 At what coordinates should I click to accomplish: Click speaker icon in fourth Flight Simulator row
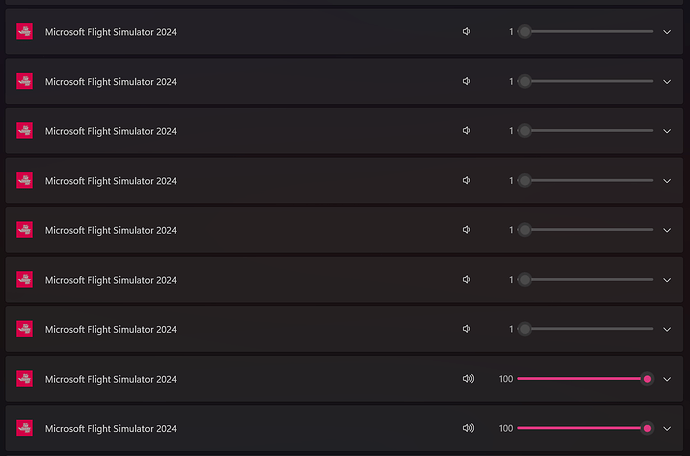coord(466,180)
